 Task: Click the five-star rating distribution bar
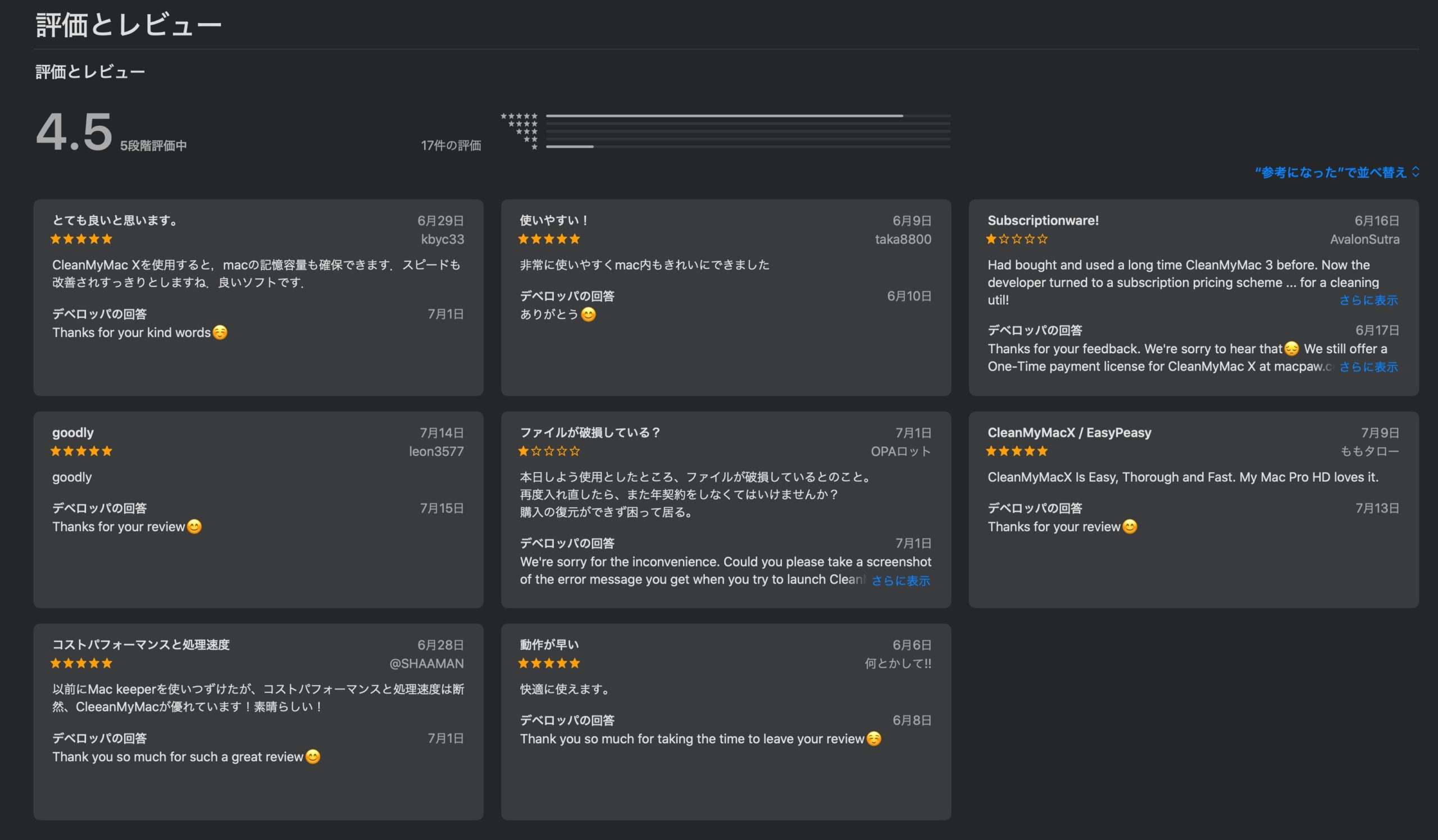click(x=748, y=116)
